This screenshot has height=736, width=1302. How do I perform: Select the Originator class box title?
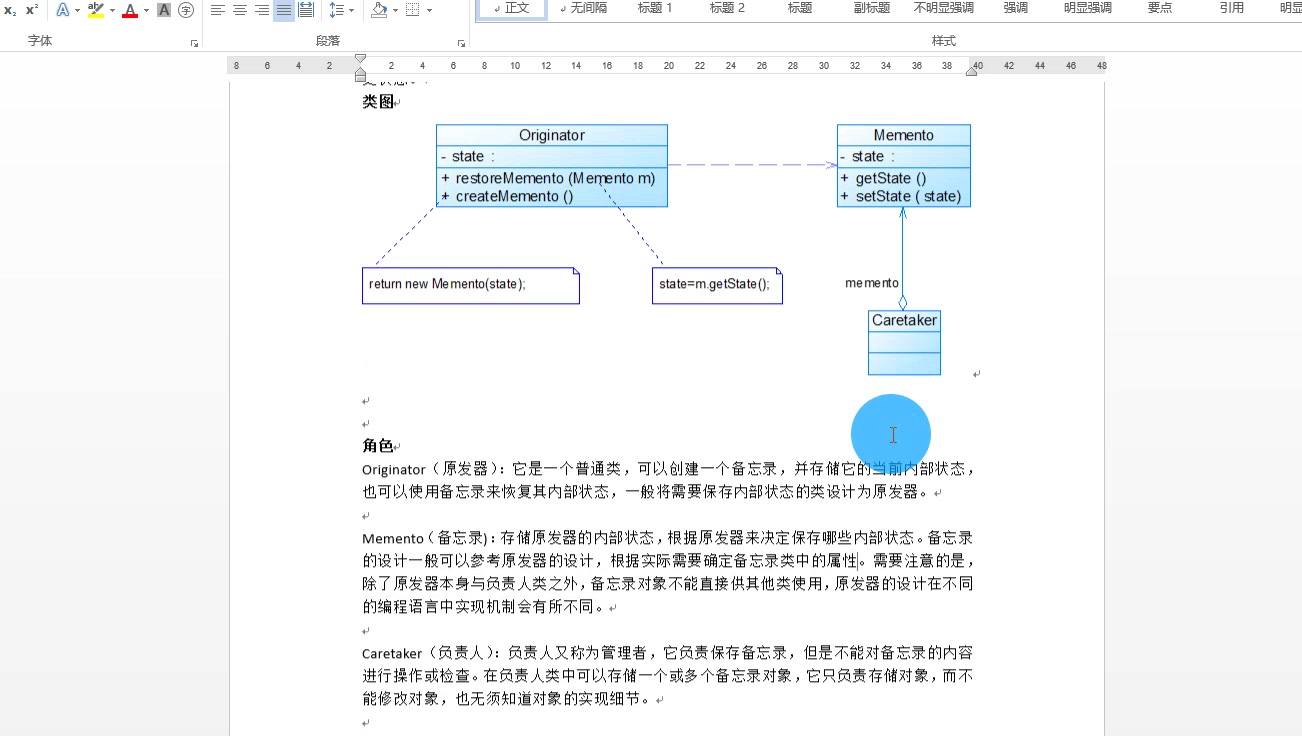tap(551, 135)
